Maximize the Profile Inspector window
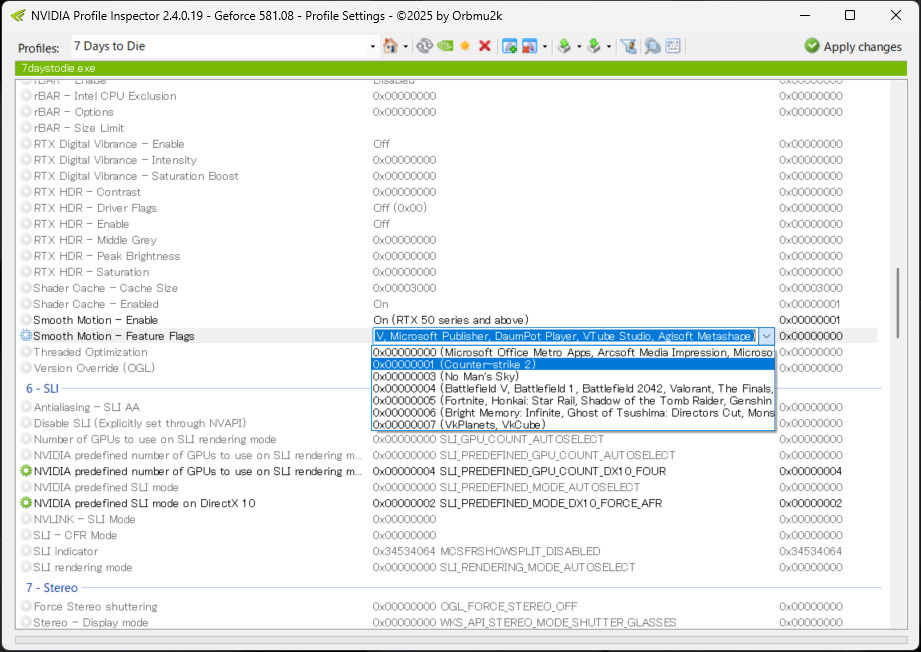The width and height of the screenshot is (921, 652). pos(850,15)
